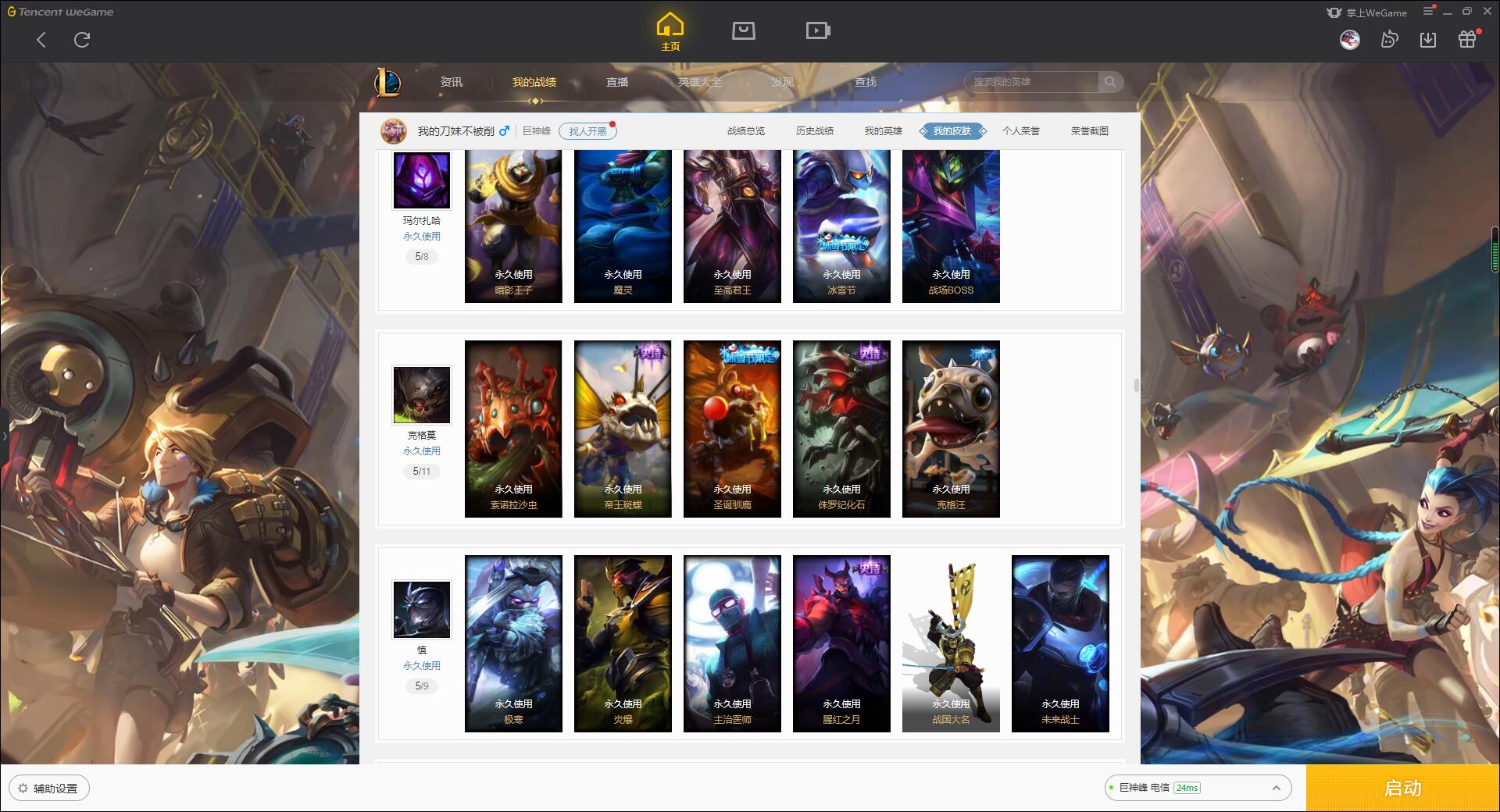Click the back arrow button

tap(41, 40)
